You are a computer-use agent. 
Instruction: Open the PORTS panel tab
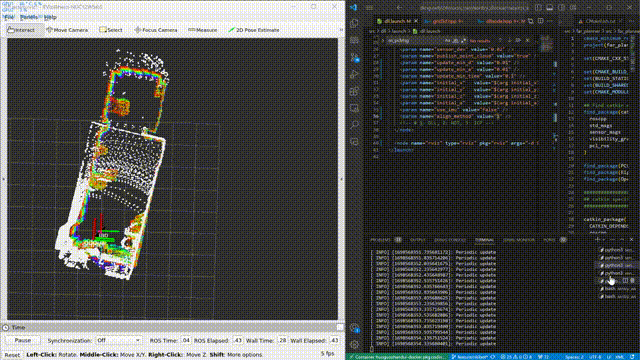pos(549,240)
